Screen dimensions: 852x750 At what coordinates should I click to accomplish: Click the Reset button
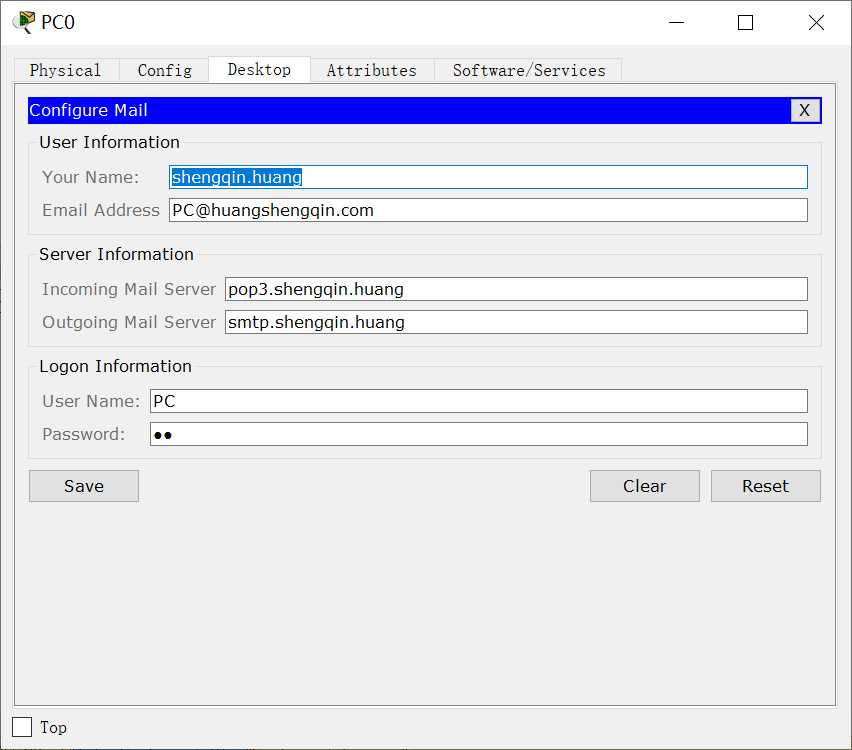point(766,486)
